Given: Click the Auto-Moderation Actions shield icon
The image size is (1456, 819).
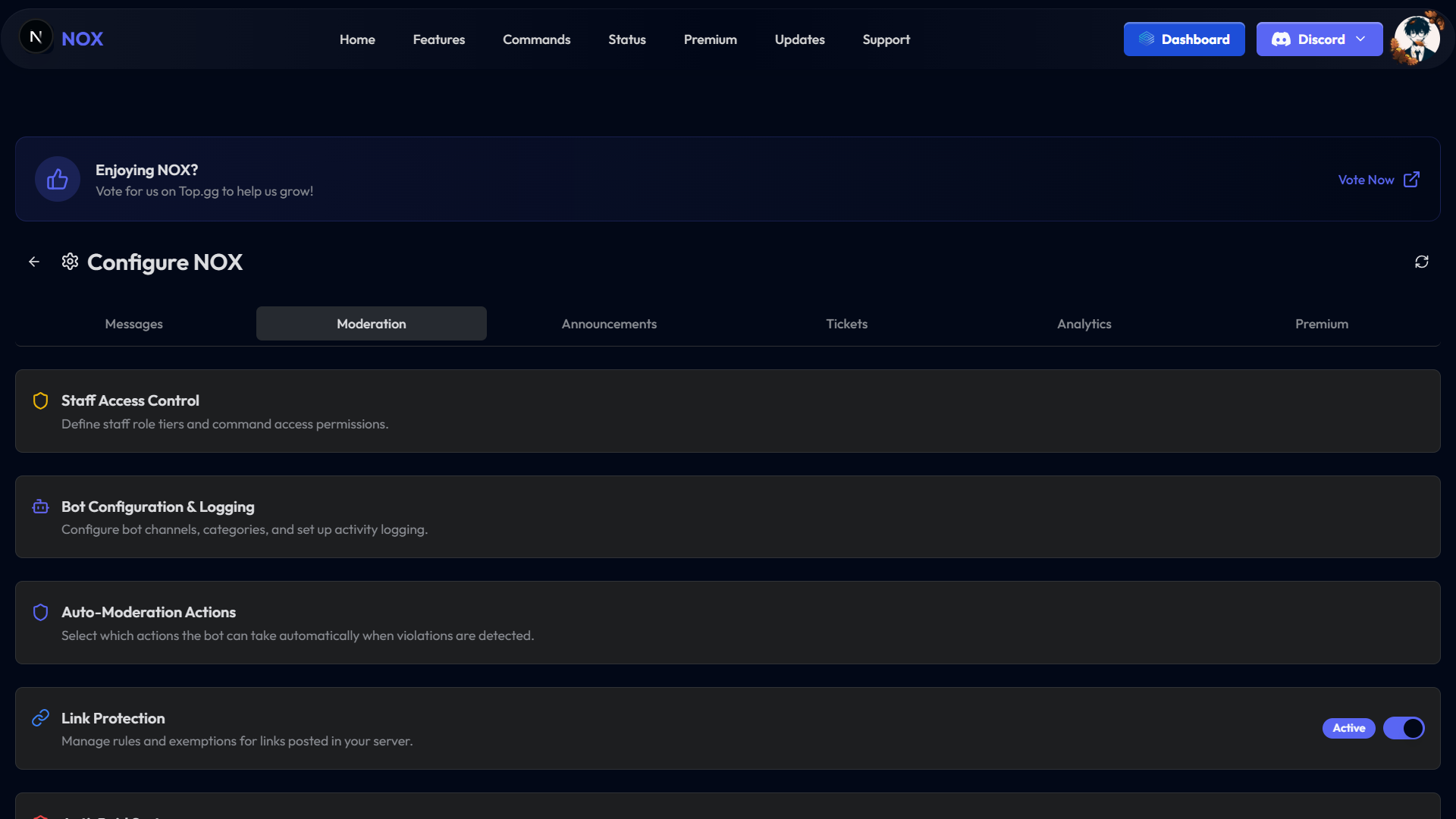Looking at the screenshot, I should 41,612.
